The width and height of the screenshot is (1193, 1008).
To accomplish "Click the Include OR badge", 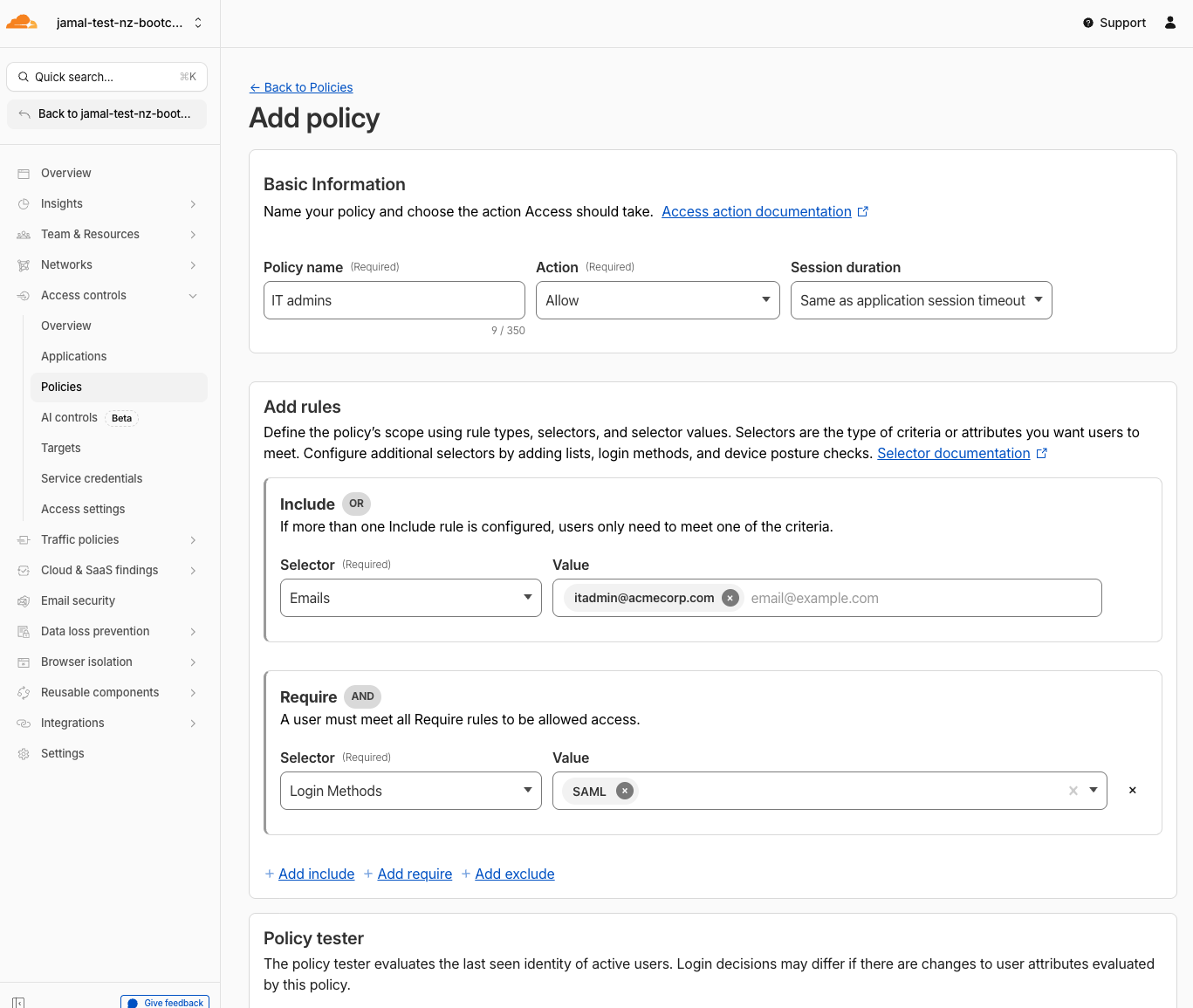I will coord(356,504).
